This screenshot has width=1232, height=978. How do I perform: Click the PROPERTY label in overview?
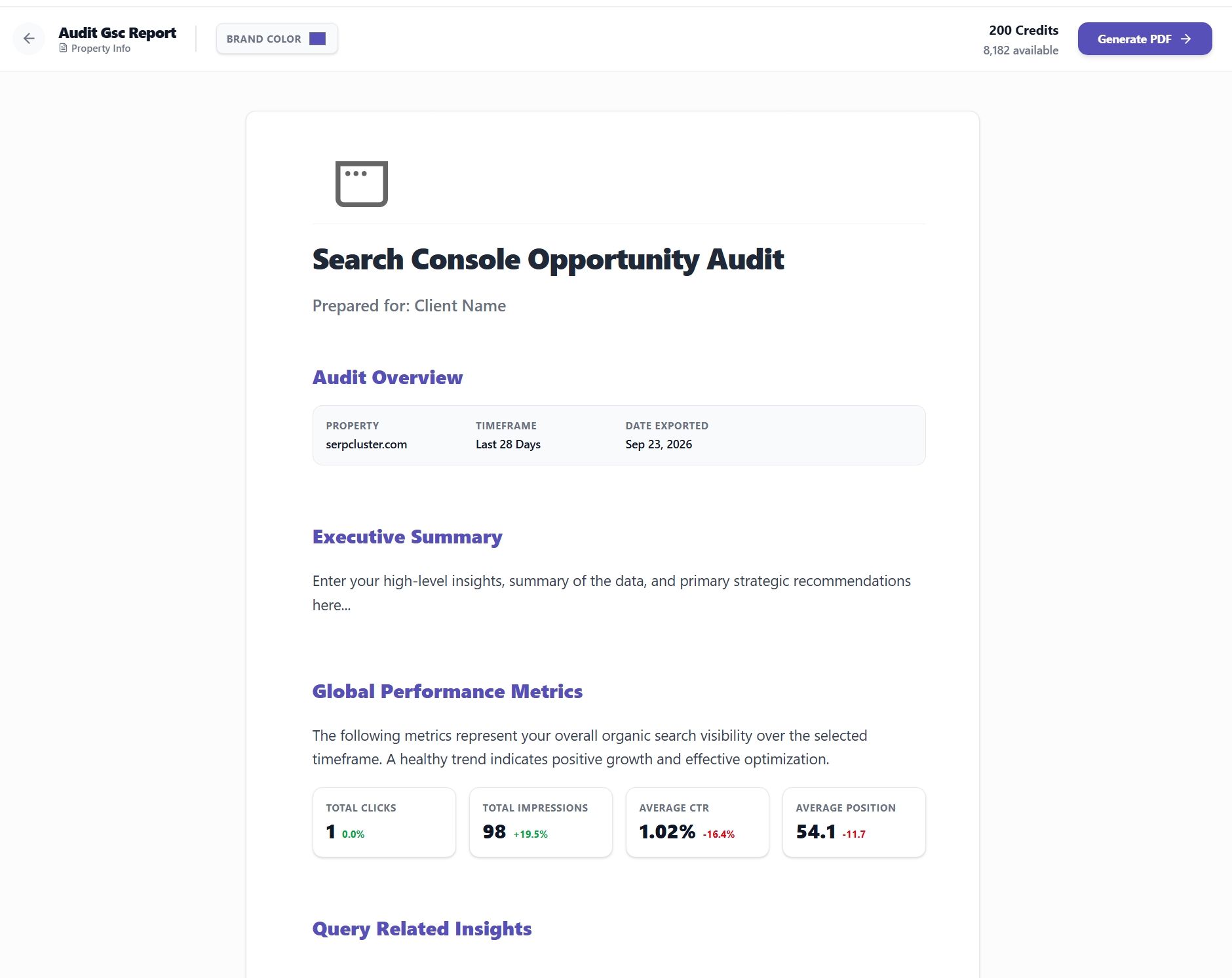[x=353, y=426]
